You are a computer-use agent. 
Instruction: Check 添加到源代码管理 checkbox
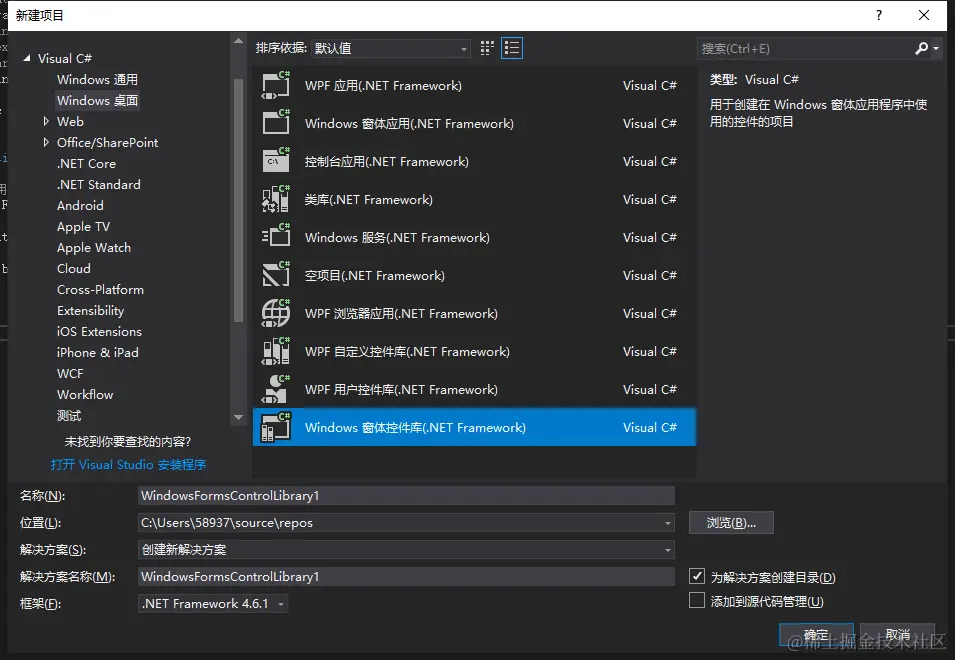(697, 600)
